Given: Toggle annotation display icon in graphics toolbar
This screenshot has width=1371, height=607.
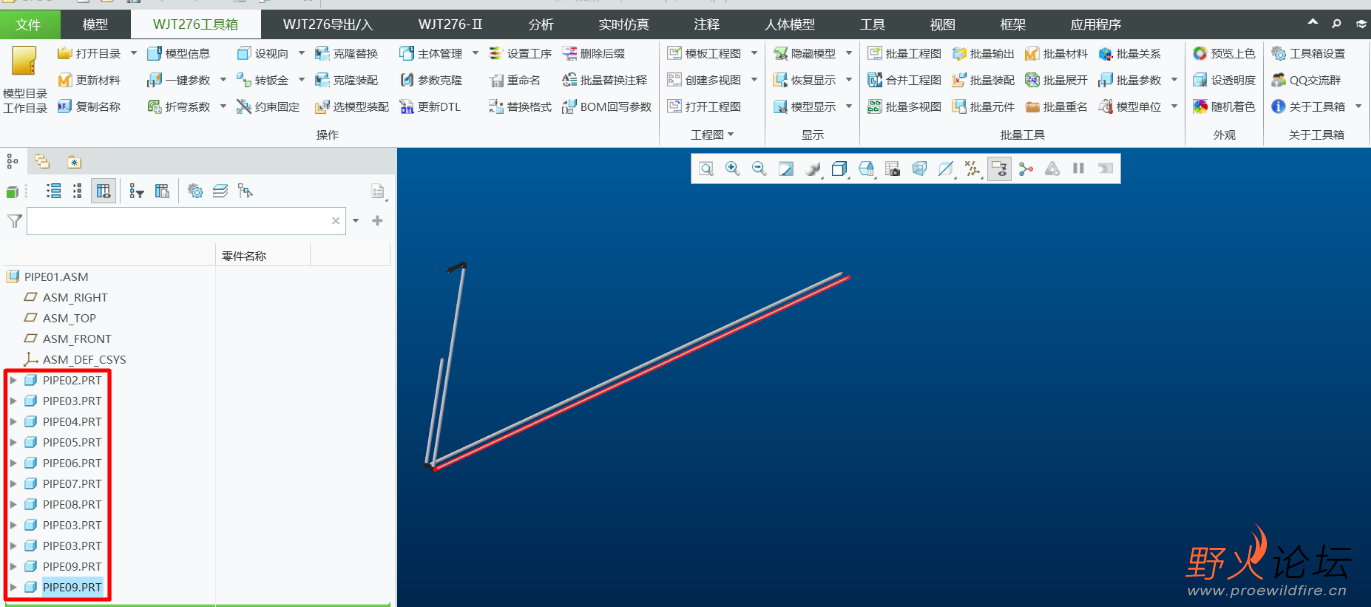Looking at the screenshot, I should click(999, 169).
